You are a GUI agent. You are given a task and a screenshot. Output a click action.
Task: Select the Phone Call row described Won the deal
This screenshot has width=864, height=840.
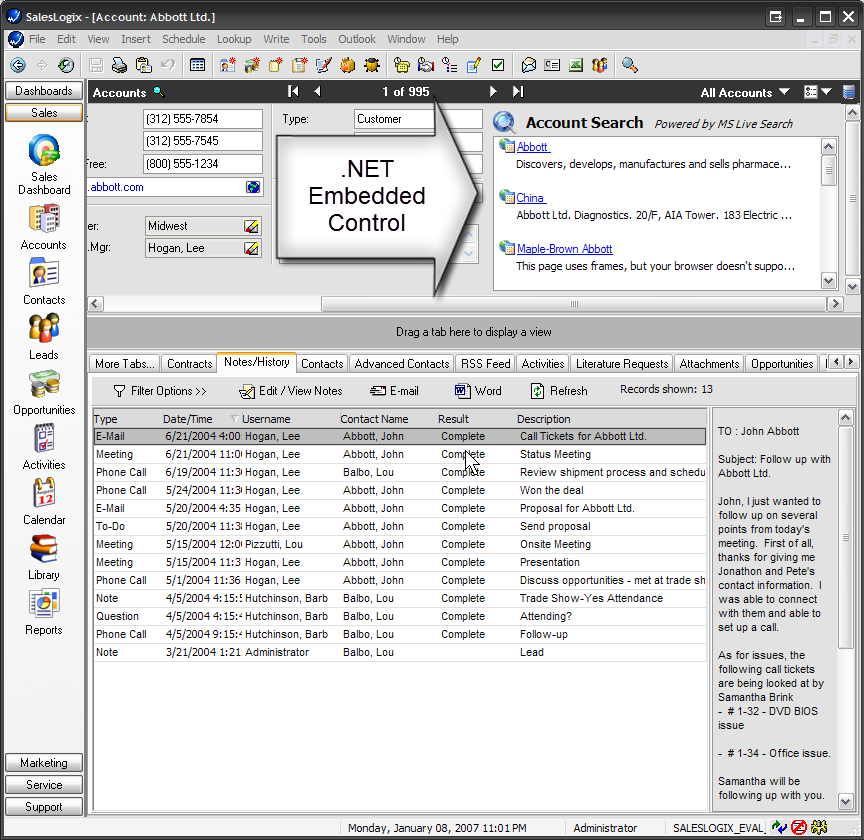(x=399, y=491)
